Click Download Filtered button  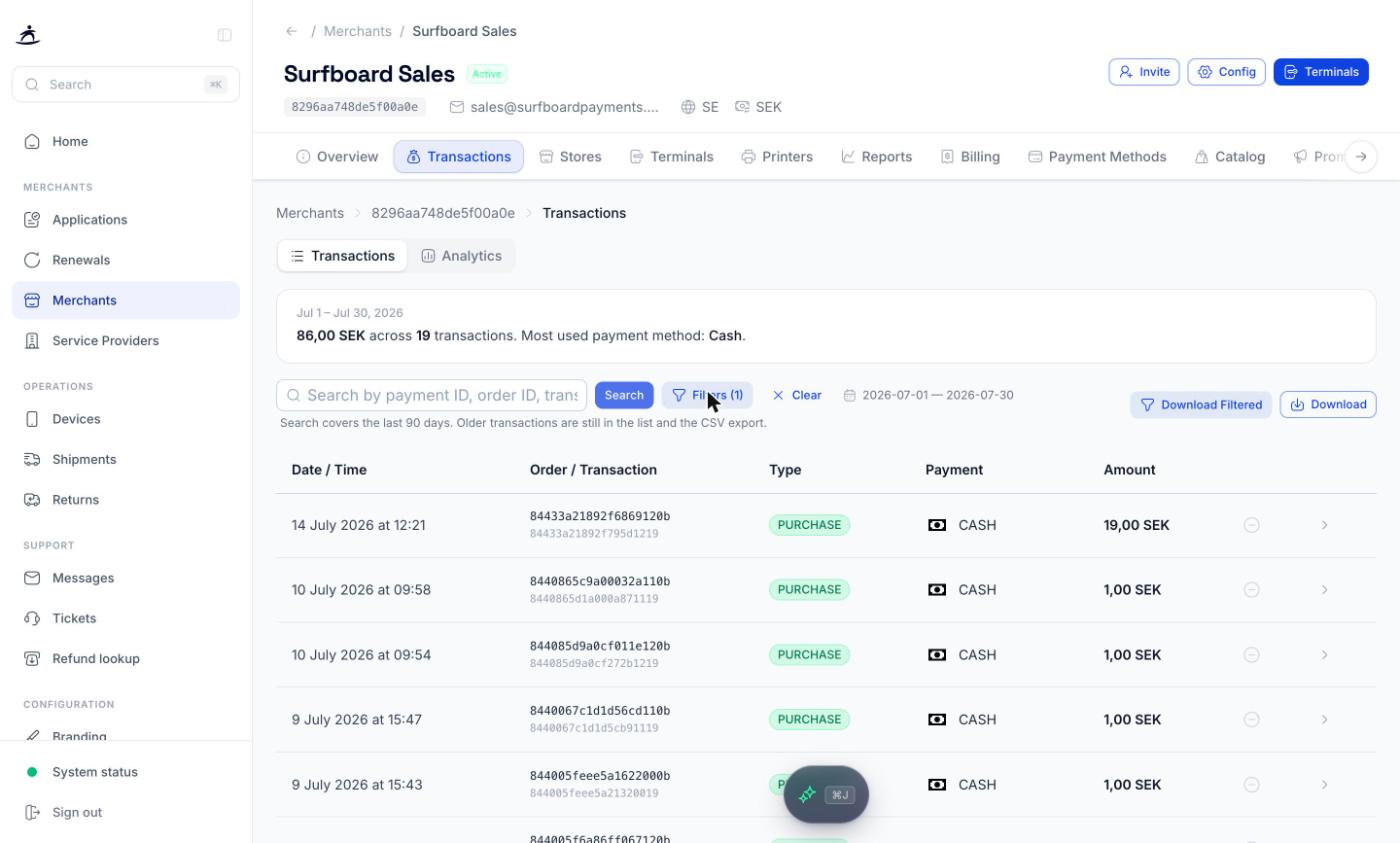(x=1201, y=405)
